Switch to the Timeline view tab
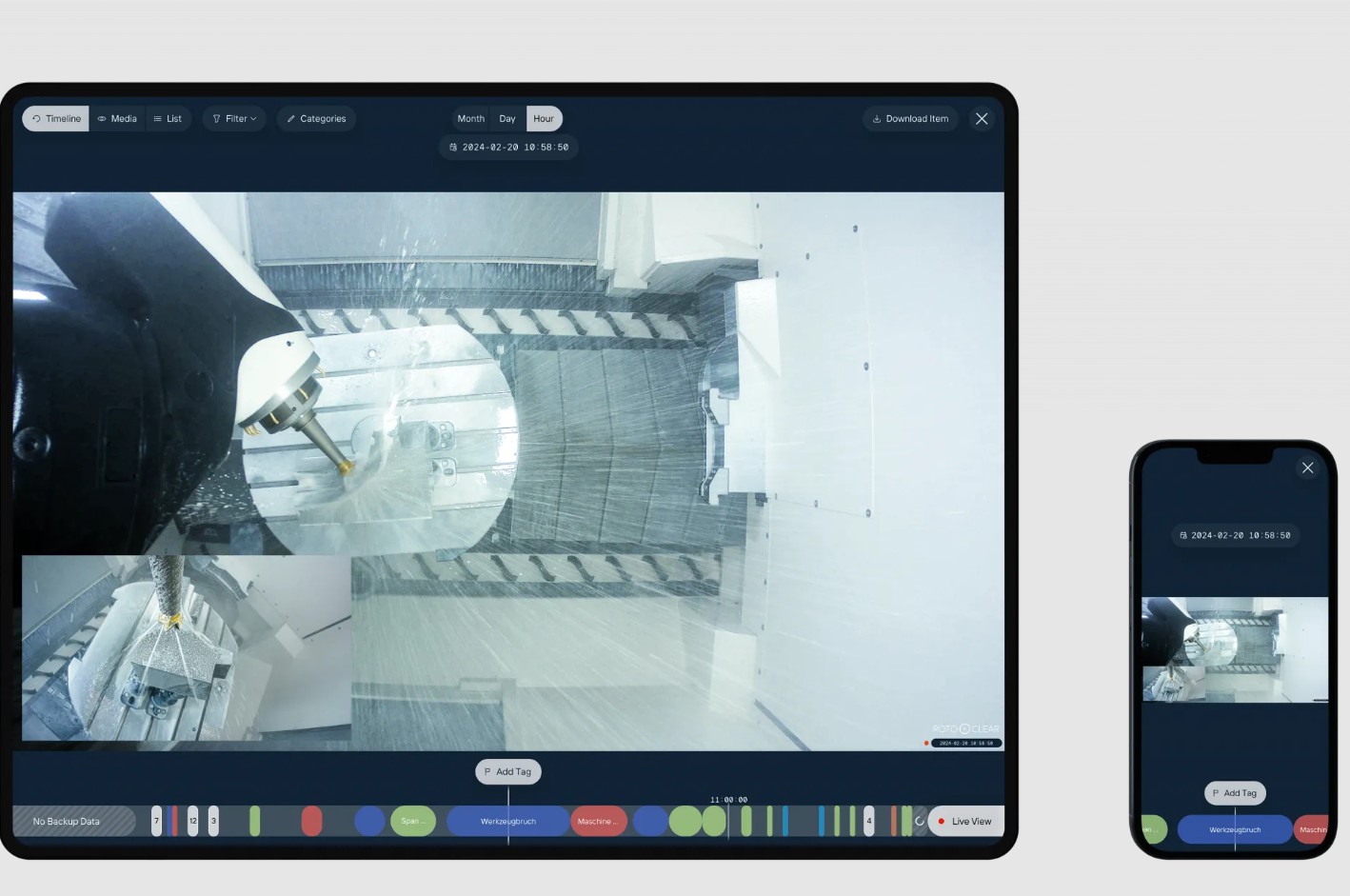1350x896 pixels. [x=56, y=119]
